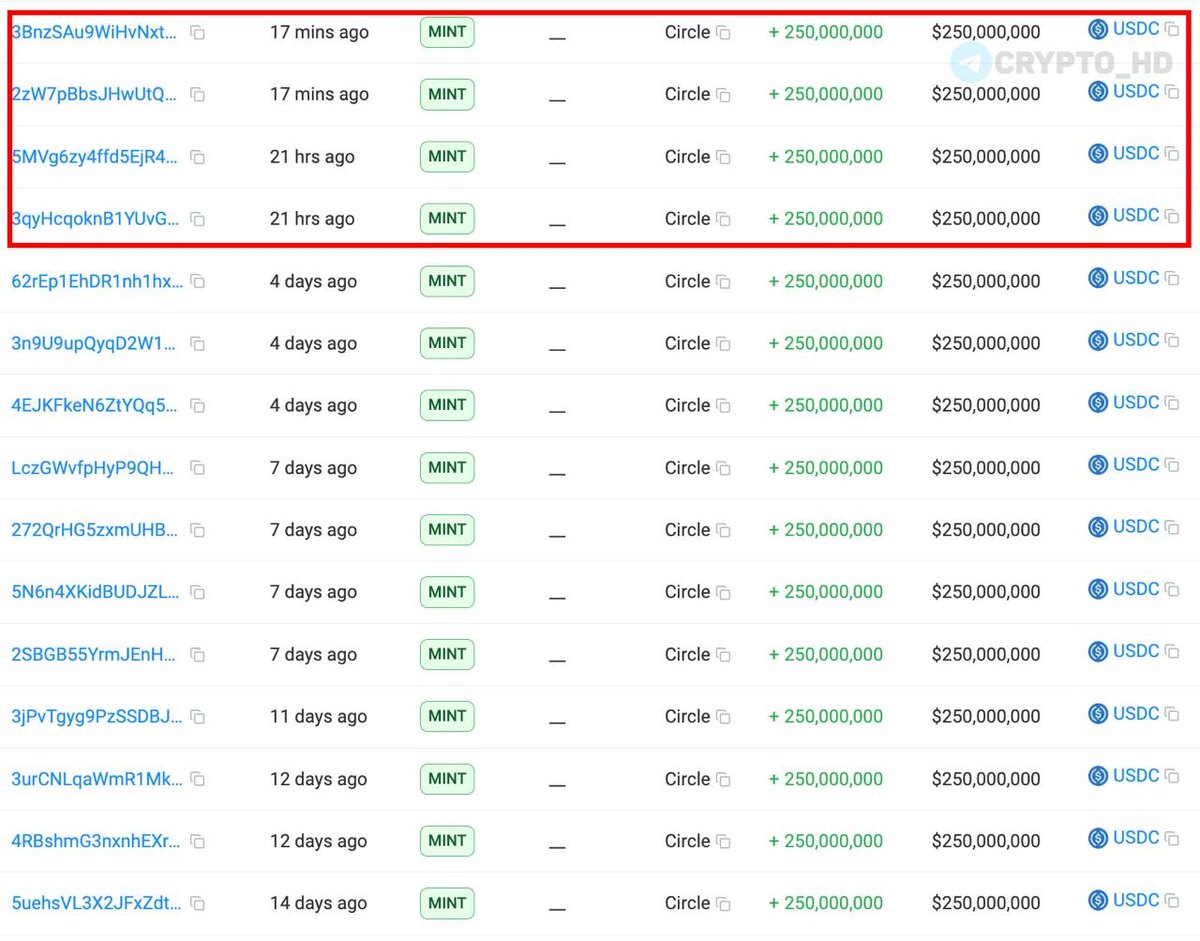Image resolution: width=1200 pixels, height=941 pixels.
Task: Open Circle account in 3n9U9upQyqD2W1 row
Action: pos(687,343)
